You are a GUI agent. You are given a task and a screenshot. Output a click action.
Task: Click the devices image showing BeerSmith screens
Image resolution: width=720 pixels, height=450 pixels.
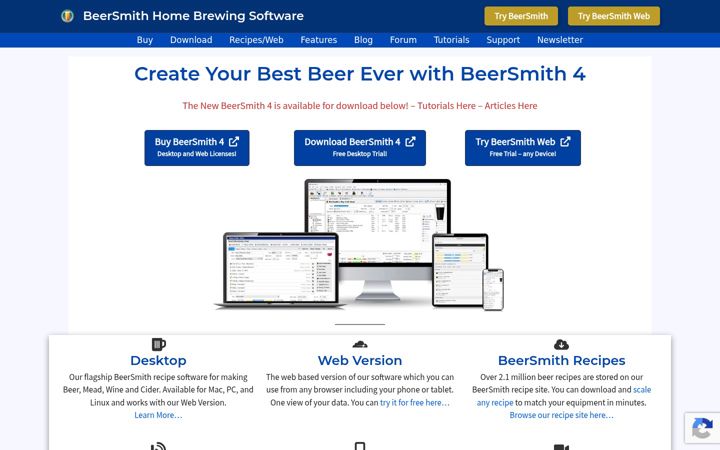click(359, 245)
